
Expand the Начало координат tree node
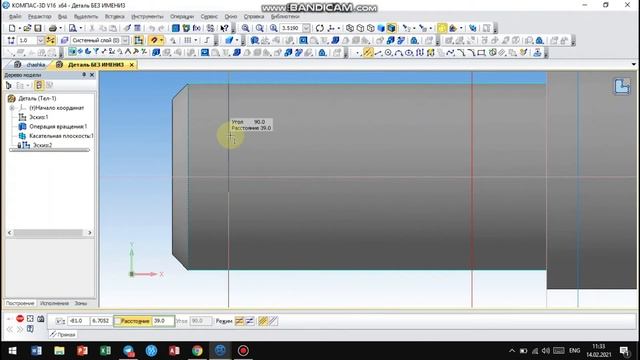tap(12, 108)
